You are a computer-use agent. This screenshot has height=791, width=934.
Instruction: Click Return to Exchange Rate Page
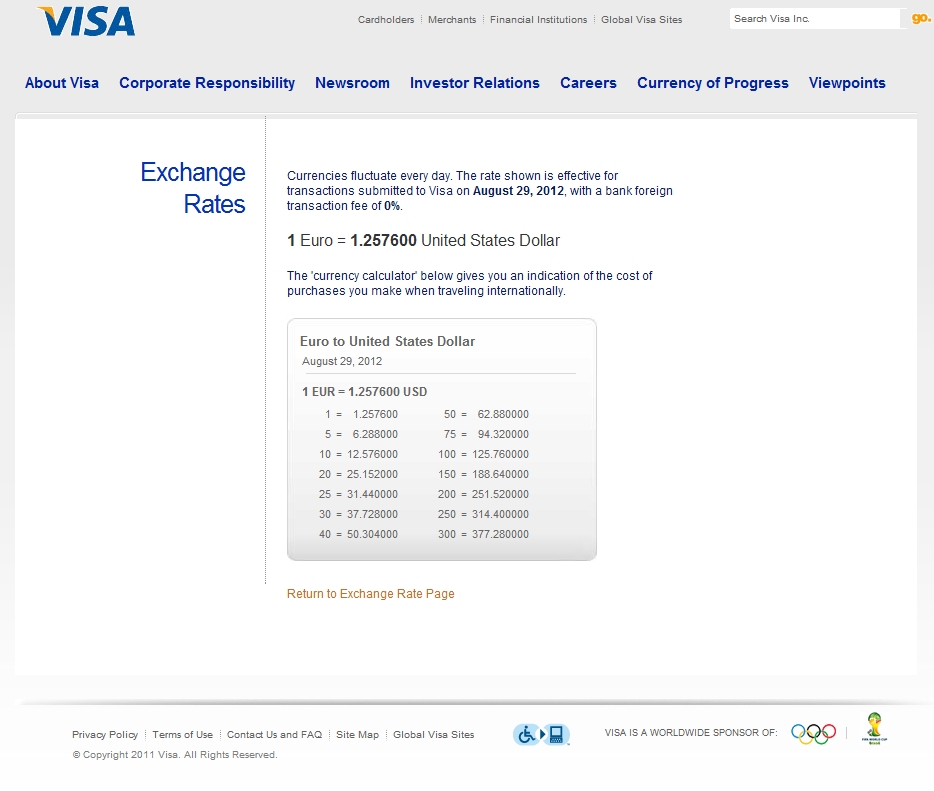point(371,594)
